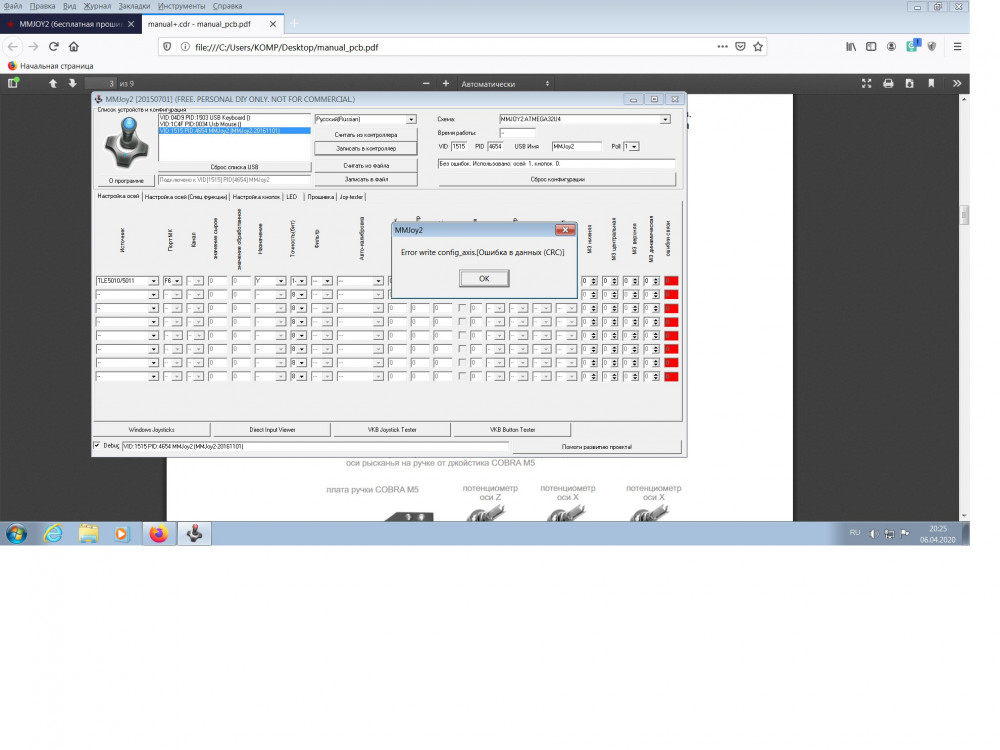The image size is (1000, 750).
Task: Open Windows Start menu orb
Action: coord(17,533)
